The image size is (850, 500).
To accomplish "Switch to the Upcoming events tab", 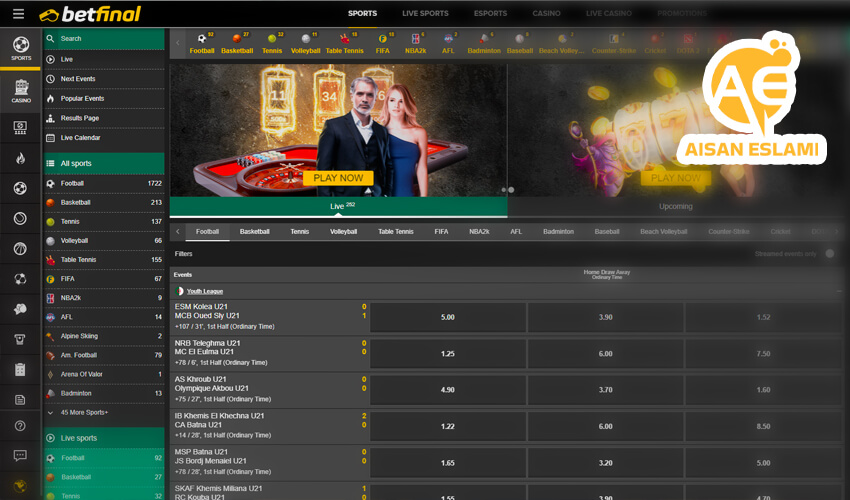I will (676, 207).
